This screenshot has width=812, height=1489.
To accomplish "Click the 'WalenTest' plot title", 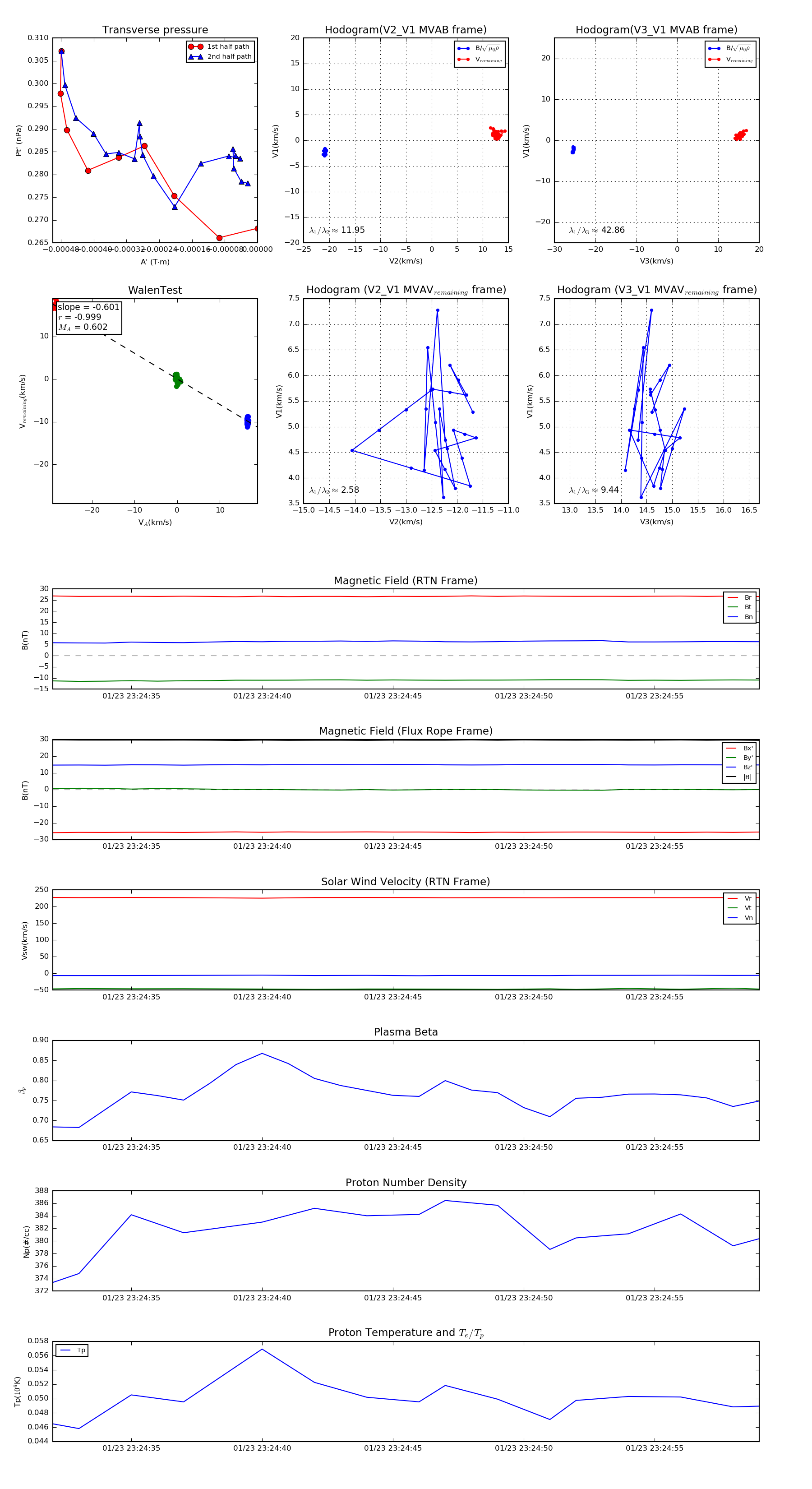I will (x=155, y=290).
